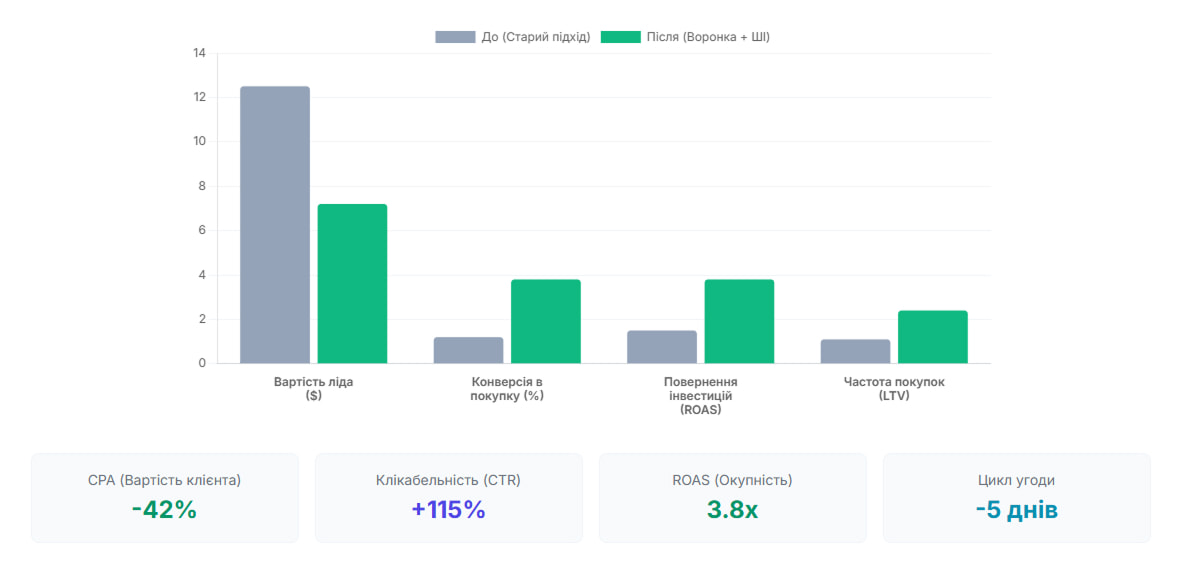Open the CTR card showing +115%
The height and width of the screenshot is (573, 1179).
tap(448, 498)
